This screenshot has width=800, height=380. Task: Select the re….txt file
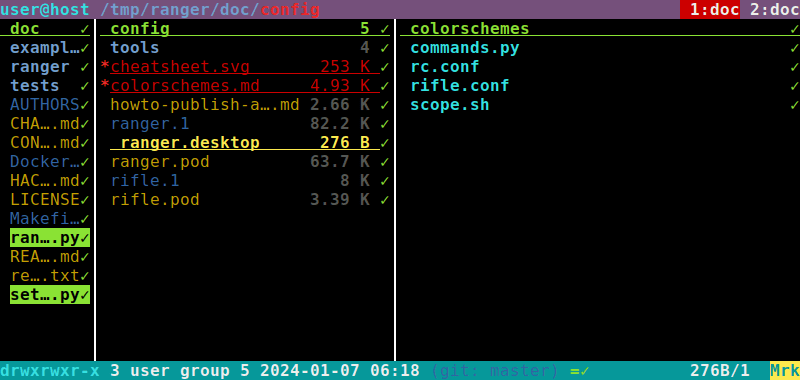tap(45, 275)
